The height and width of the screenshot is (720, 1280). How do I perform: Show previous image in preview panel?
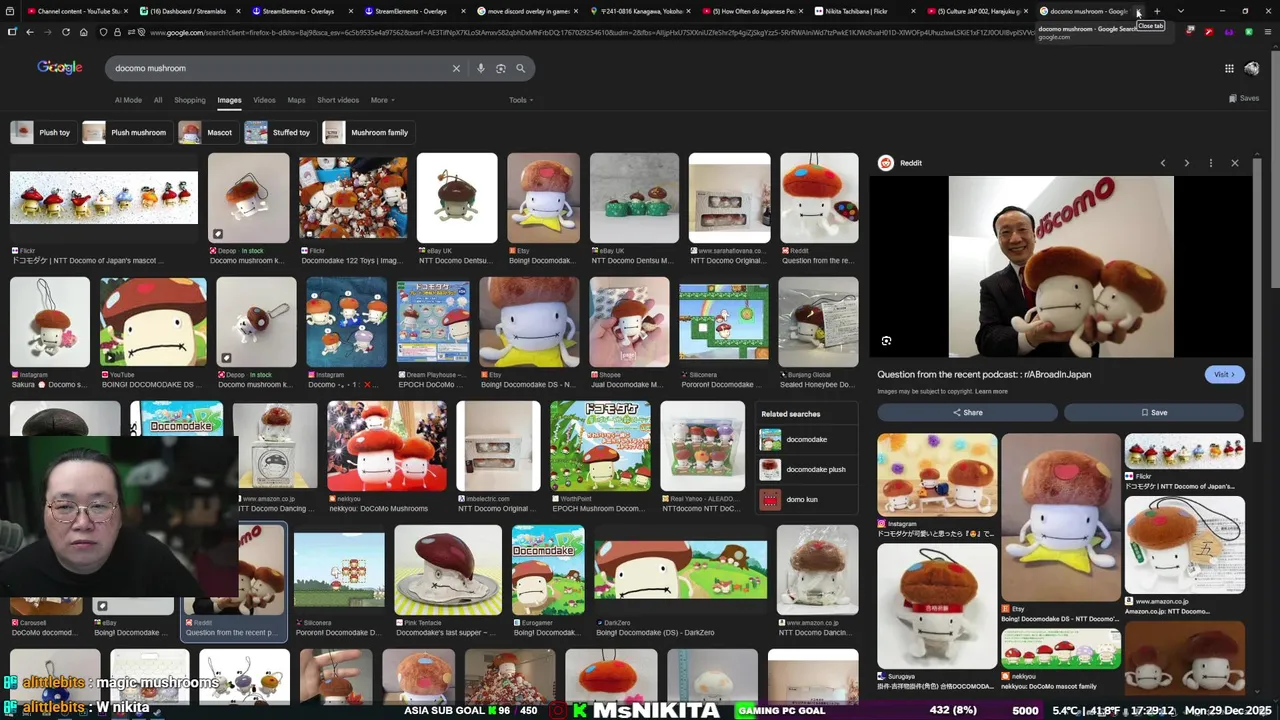pos(1163,163)
